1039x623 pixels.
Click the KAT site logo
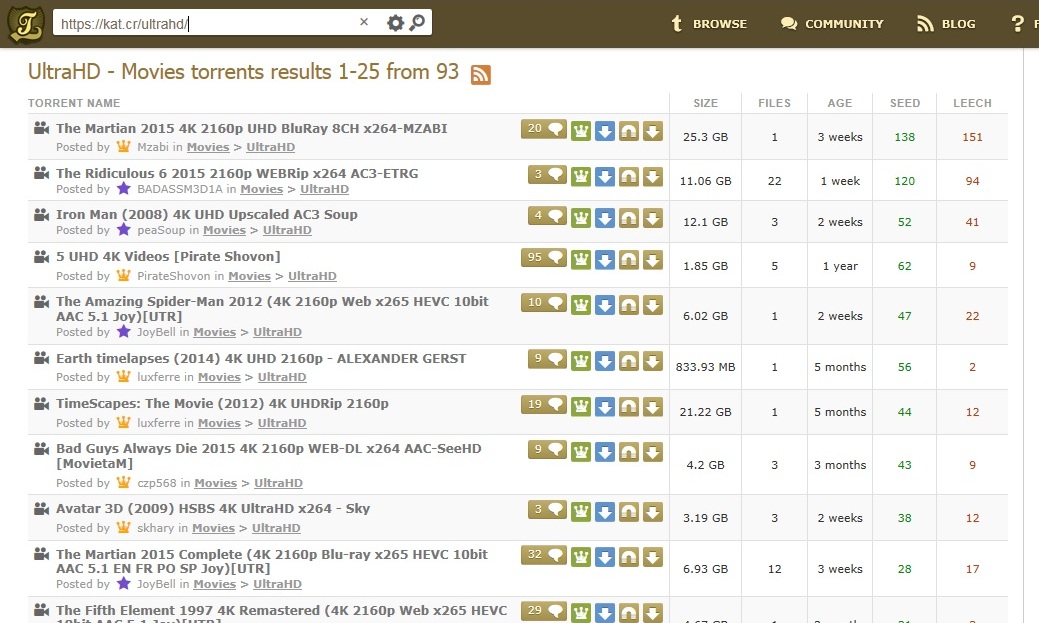point(26,24)
